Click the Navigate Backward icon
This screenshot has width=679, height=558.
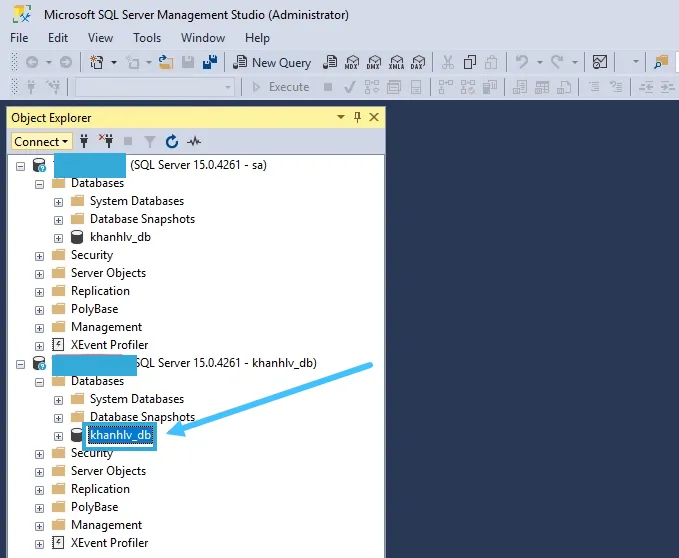point(32,63)
